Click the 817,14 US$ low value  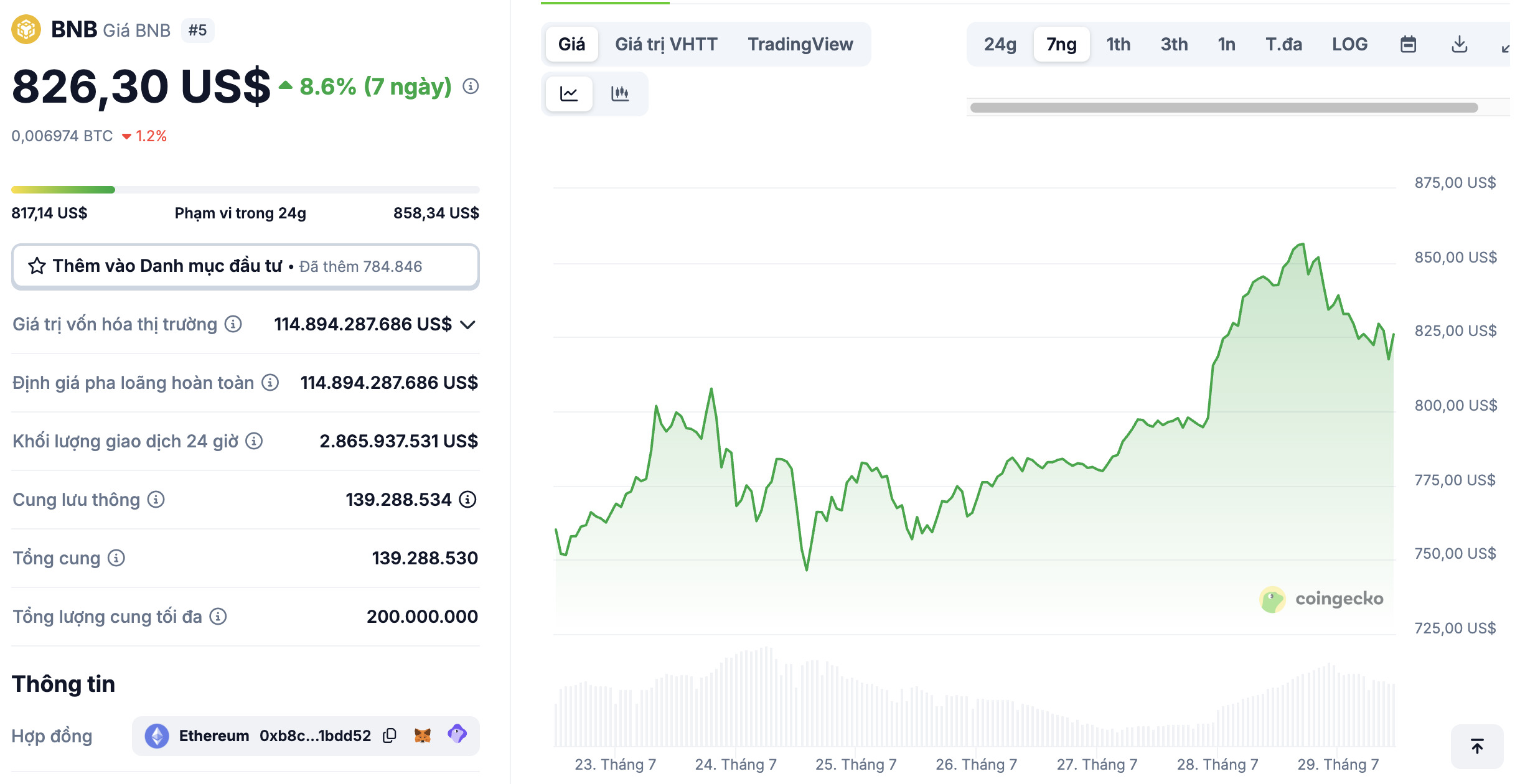click(x=49, y=213)
